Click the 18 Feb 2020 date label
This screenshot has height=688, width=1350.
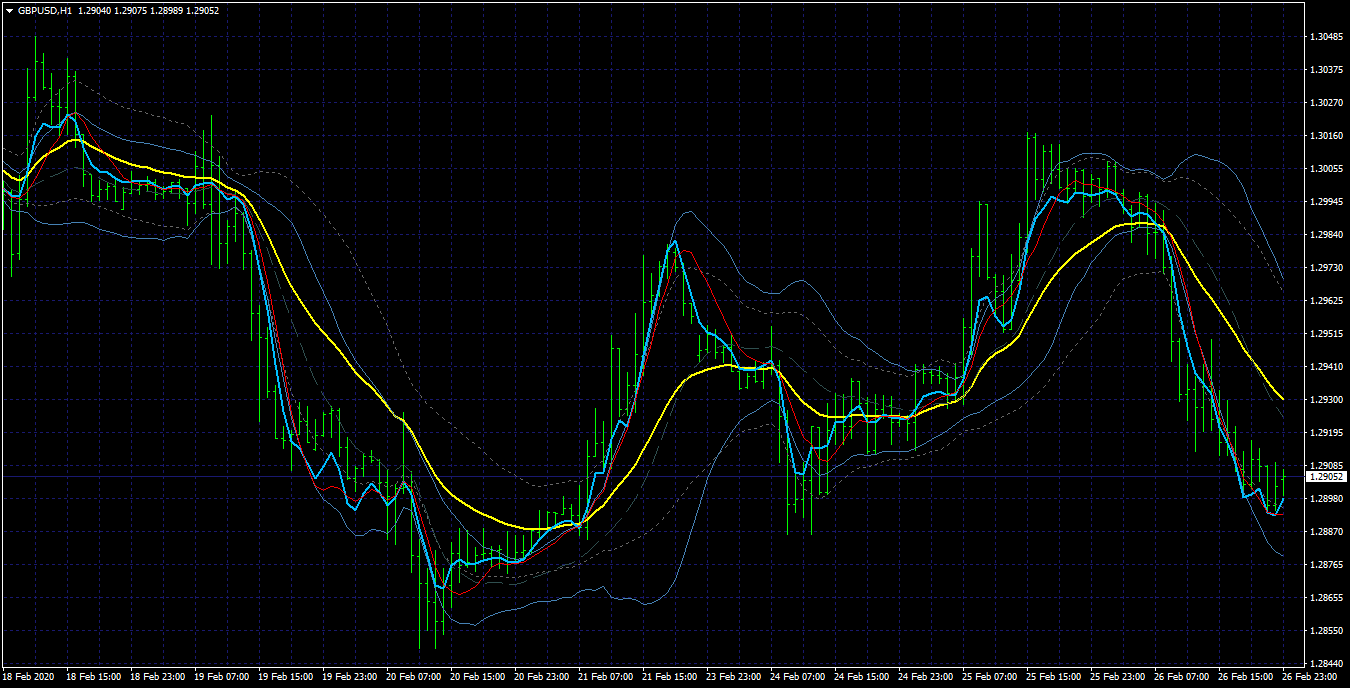[x=30, y=677]
